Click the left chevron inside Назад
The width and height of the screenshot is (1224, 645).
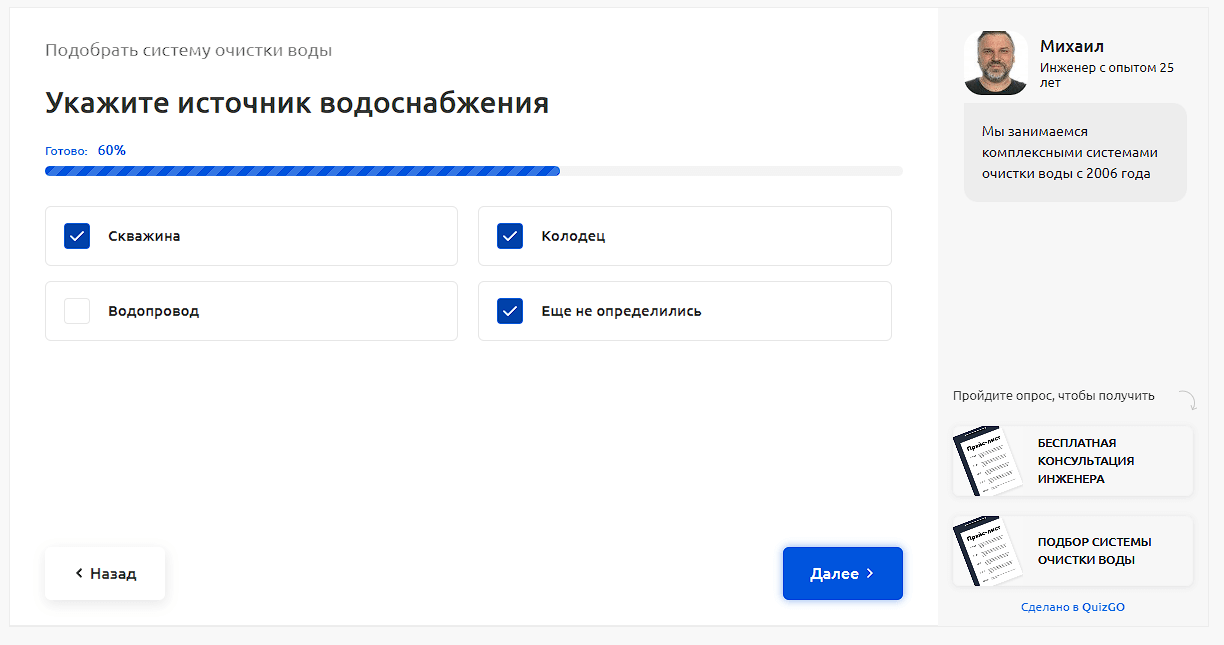tap(79, 573)
